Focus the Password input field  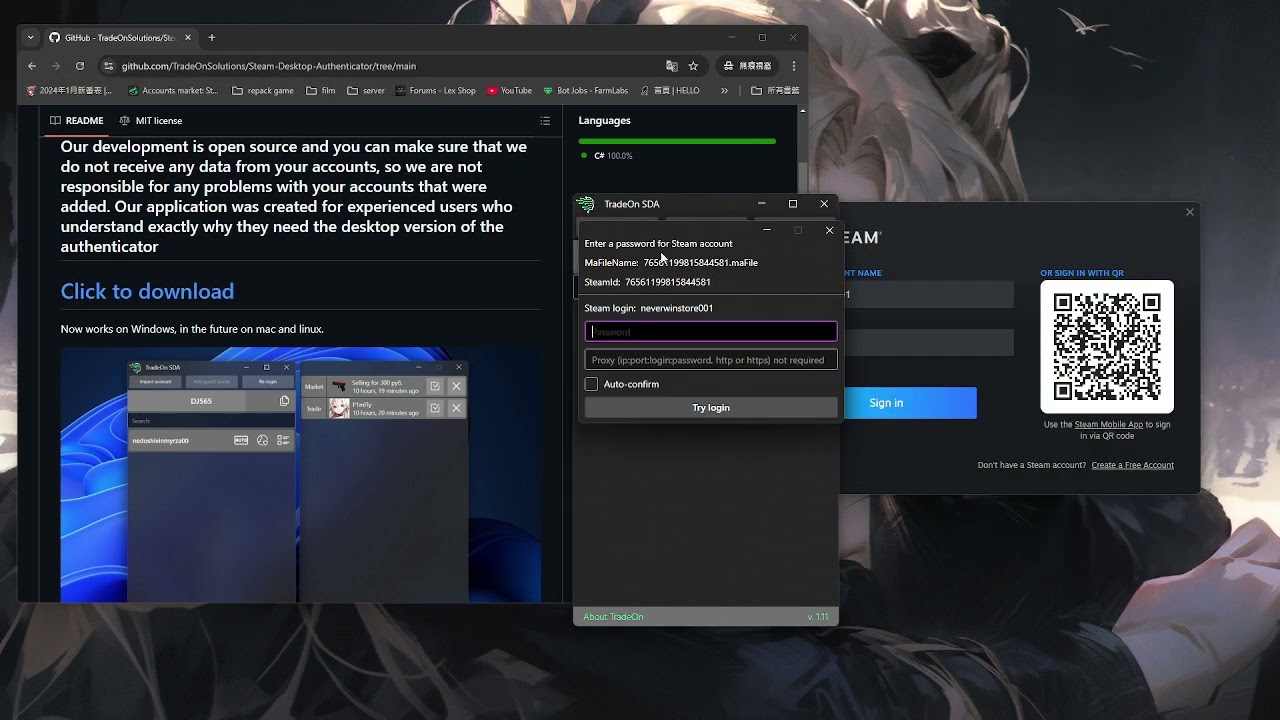tap(711, 332)
